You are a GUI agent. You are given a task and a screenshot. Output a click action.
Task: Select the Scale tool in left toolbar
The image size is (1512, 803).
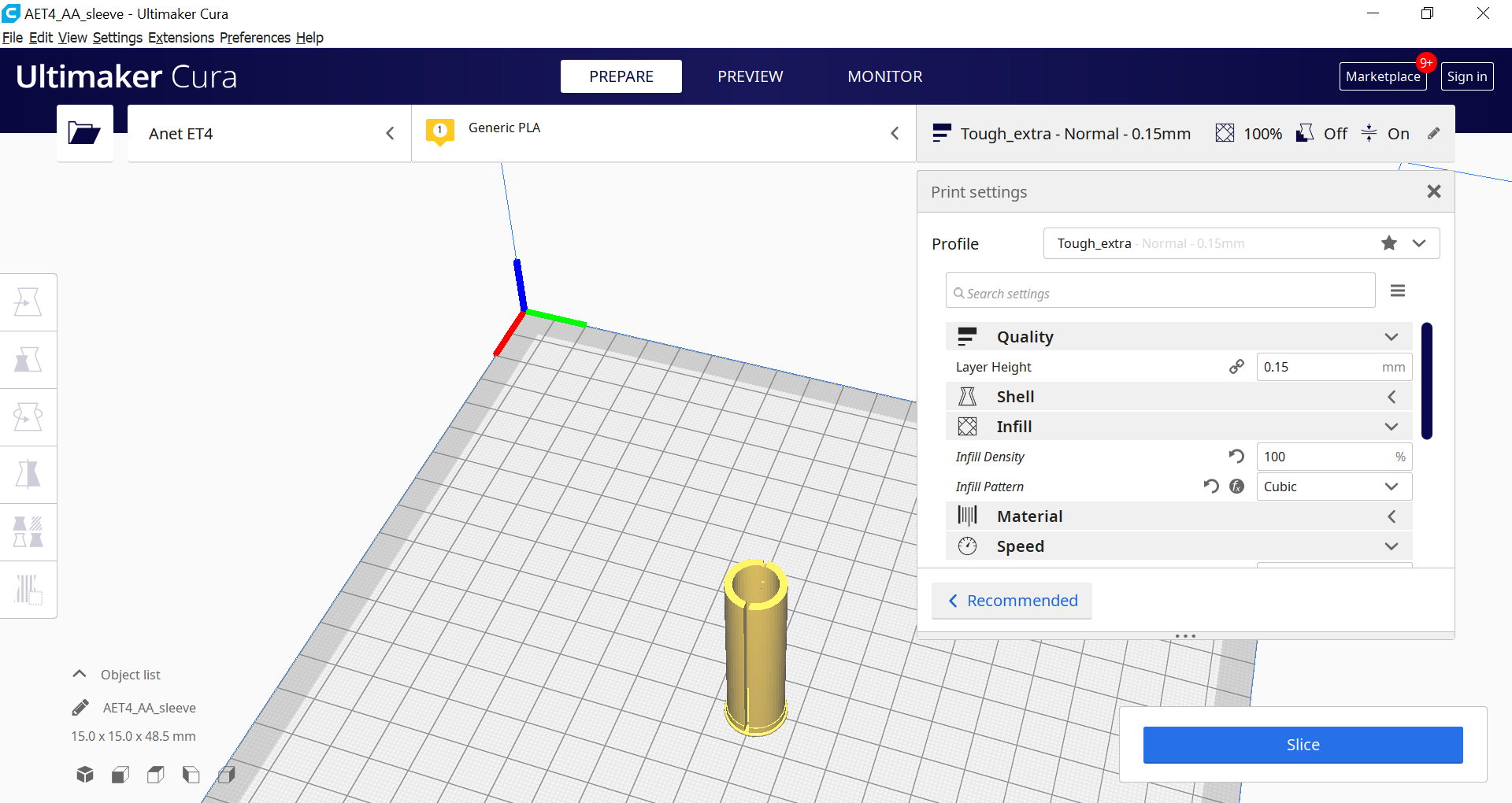pyautogui.click(x=28, y=360)
